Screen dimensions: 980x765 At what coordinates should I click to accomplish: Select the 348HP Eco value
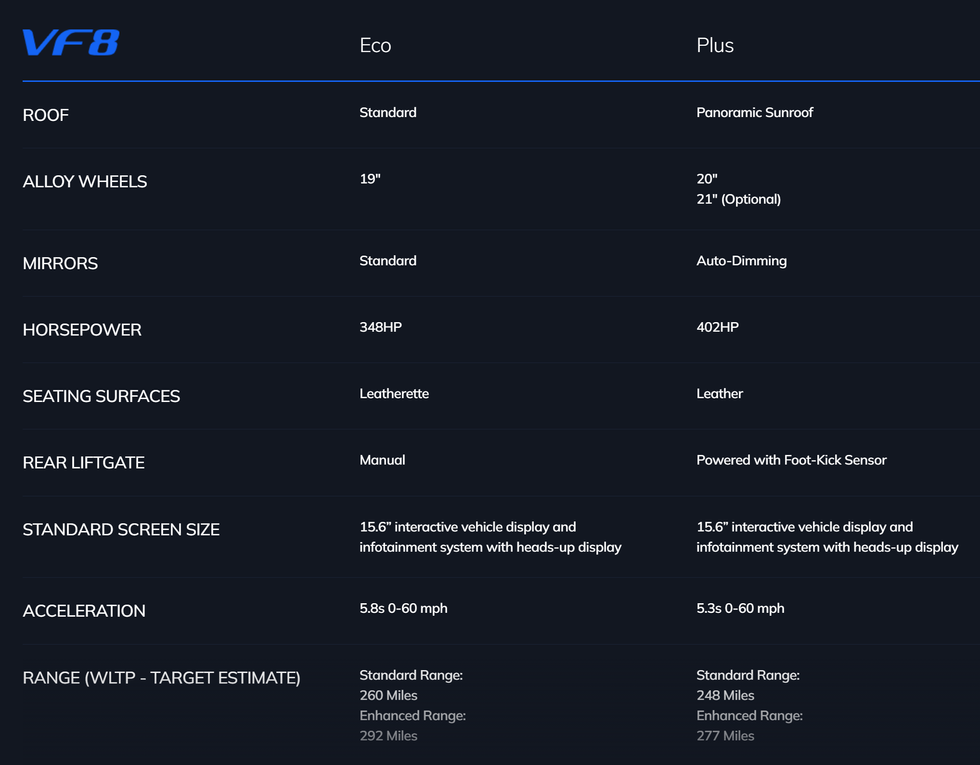381,327
